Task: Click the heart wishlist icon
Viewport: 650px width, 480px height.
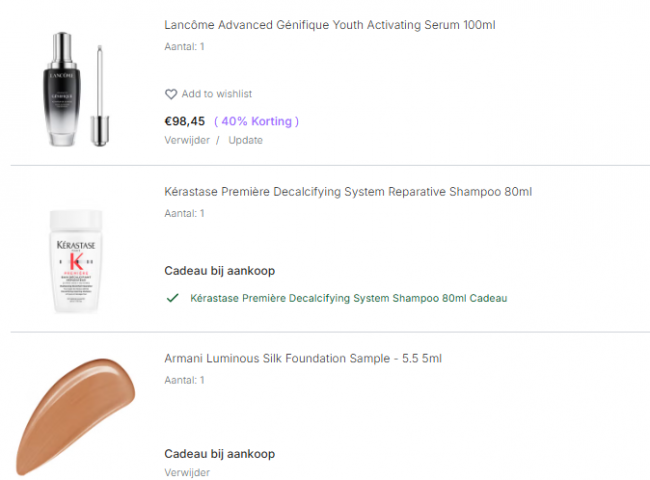Action: coord(171,94)
